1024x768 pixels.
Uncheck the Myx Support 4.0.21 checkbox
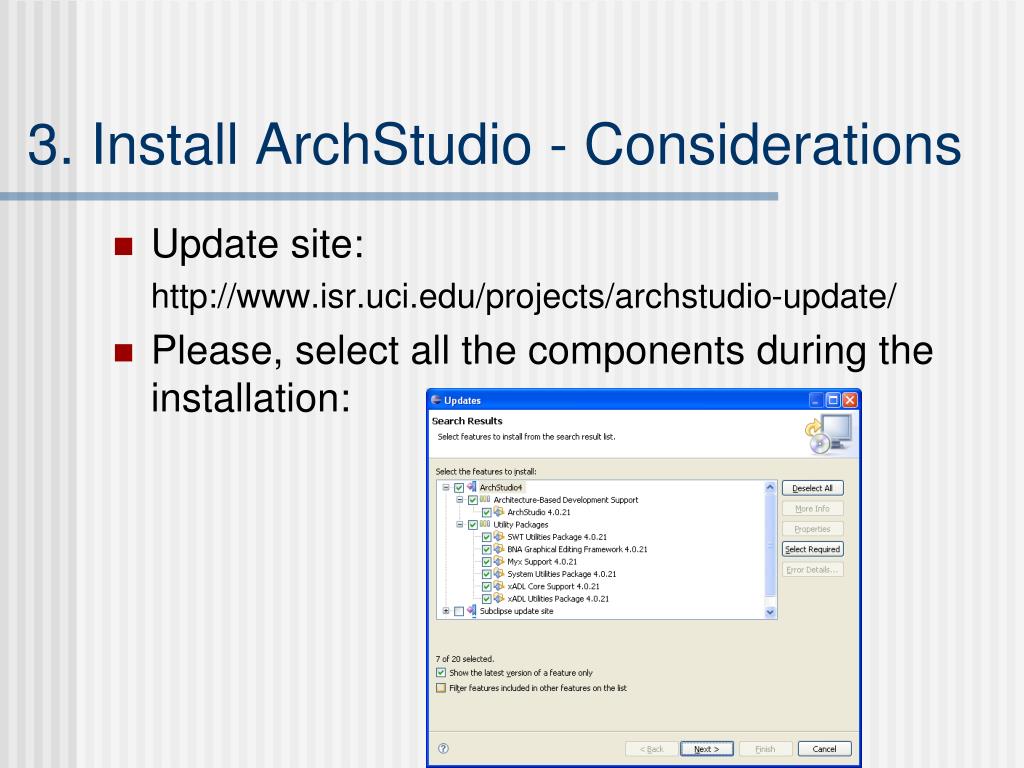[487, 562]
